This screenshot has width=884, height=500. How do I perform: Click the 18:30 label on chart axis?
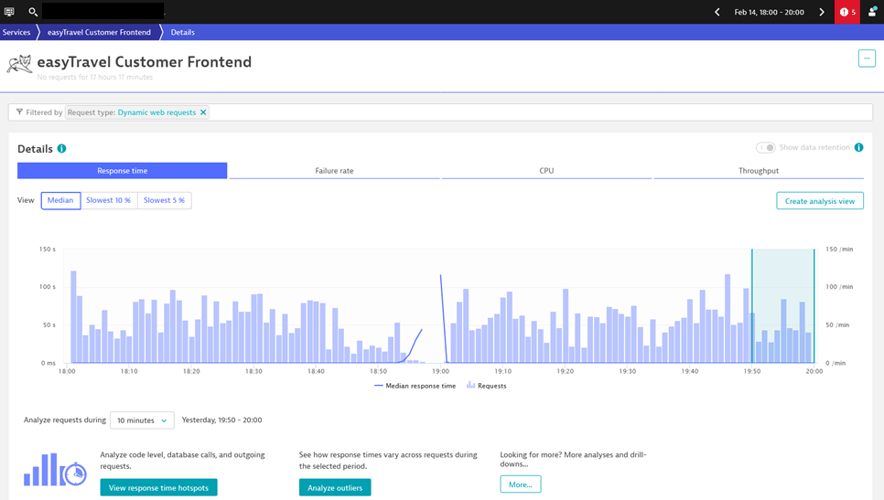point(254,371)
